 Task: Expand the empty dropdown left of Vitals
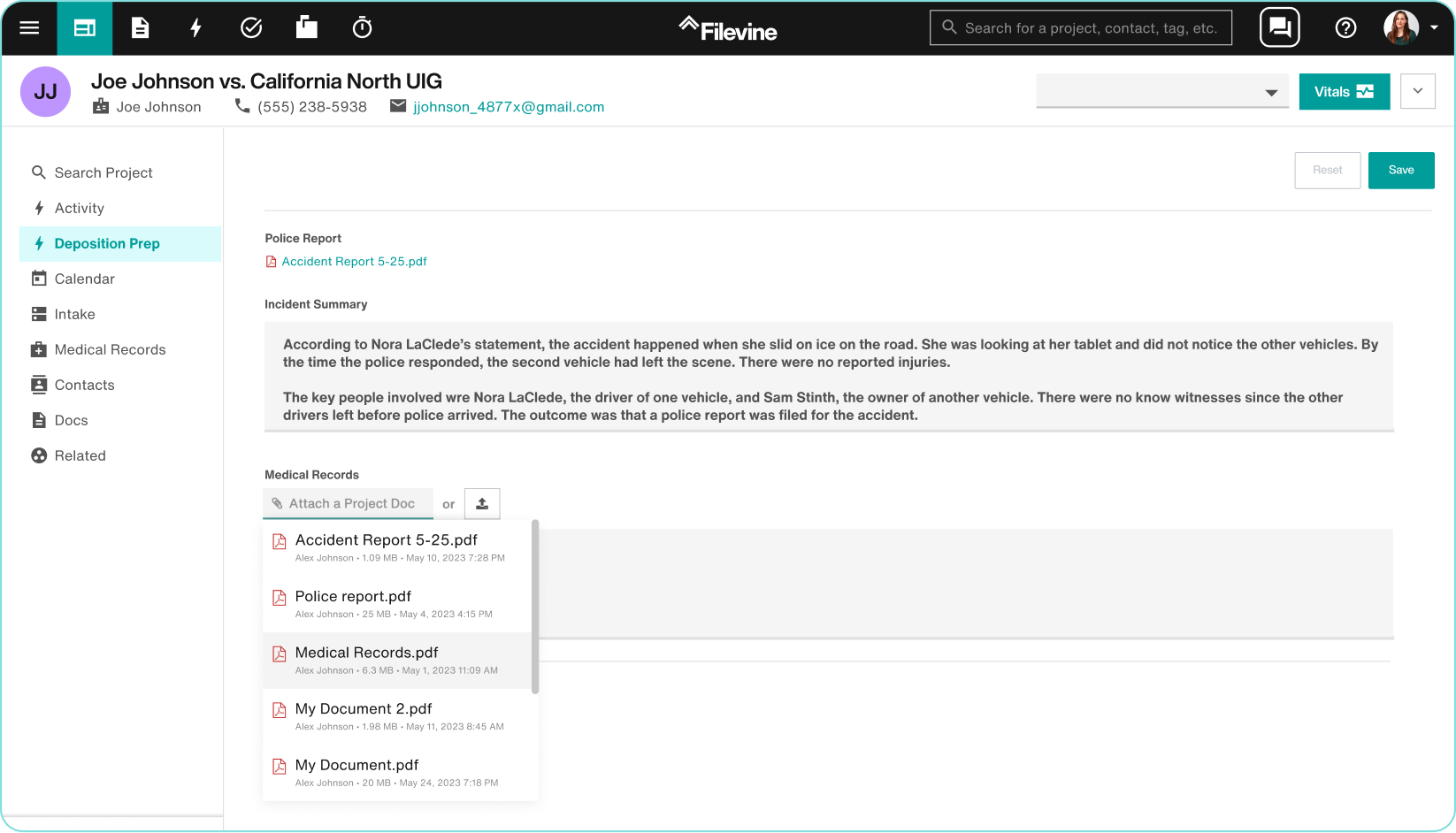tap(1270, 91)
